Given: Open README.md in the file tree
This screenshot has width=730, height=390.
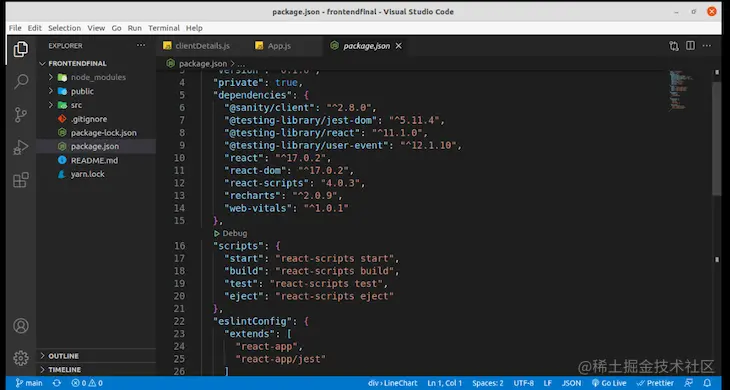Looking at the screenshot, I should pyautogui.click(x=96, y=160).
